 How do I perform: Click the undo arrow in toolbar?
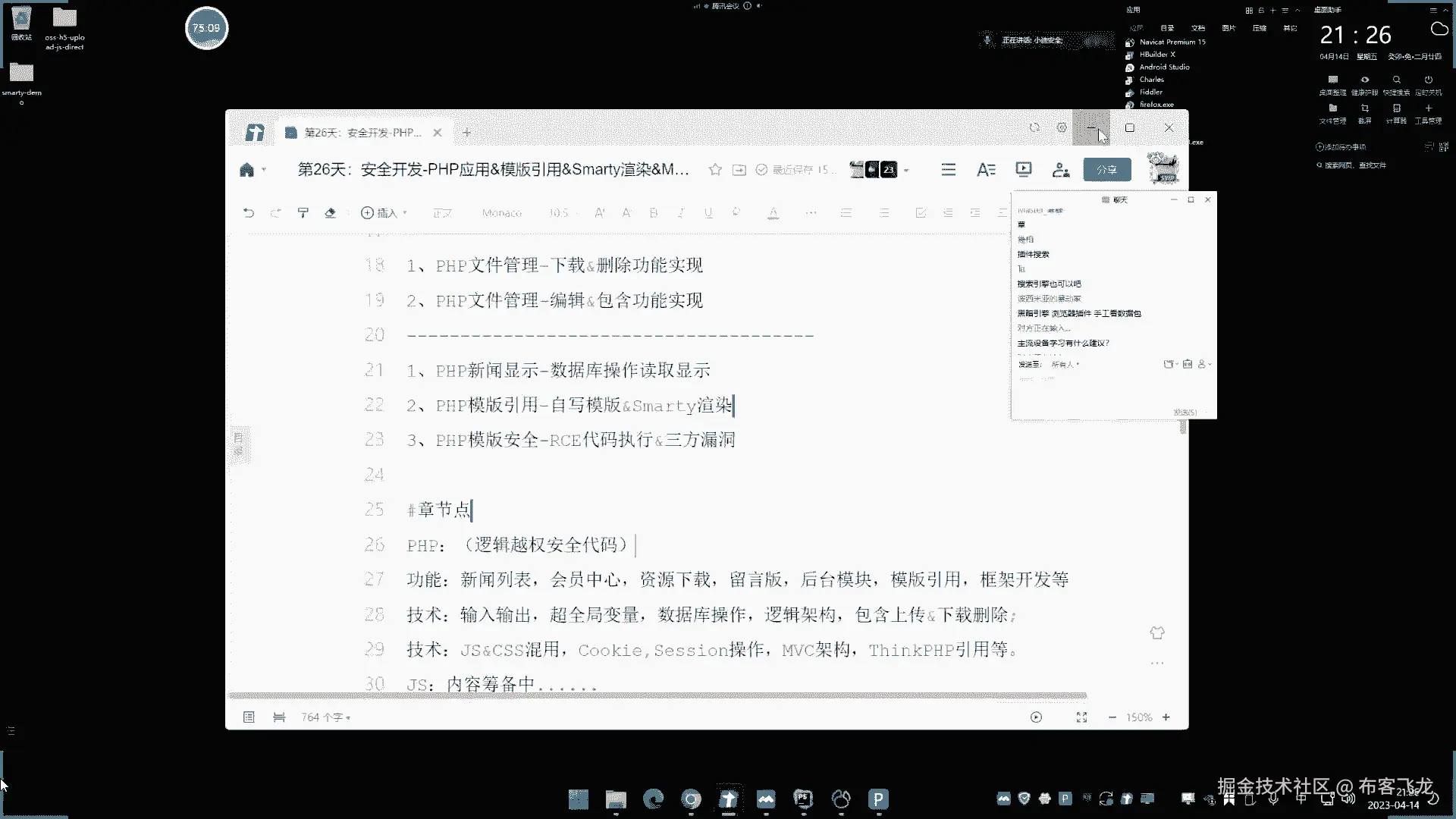pyautogui.click(x=249, y=213)
